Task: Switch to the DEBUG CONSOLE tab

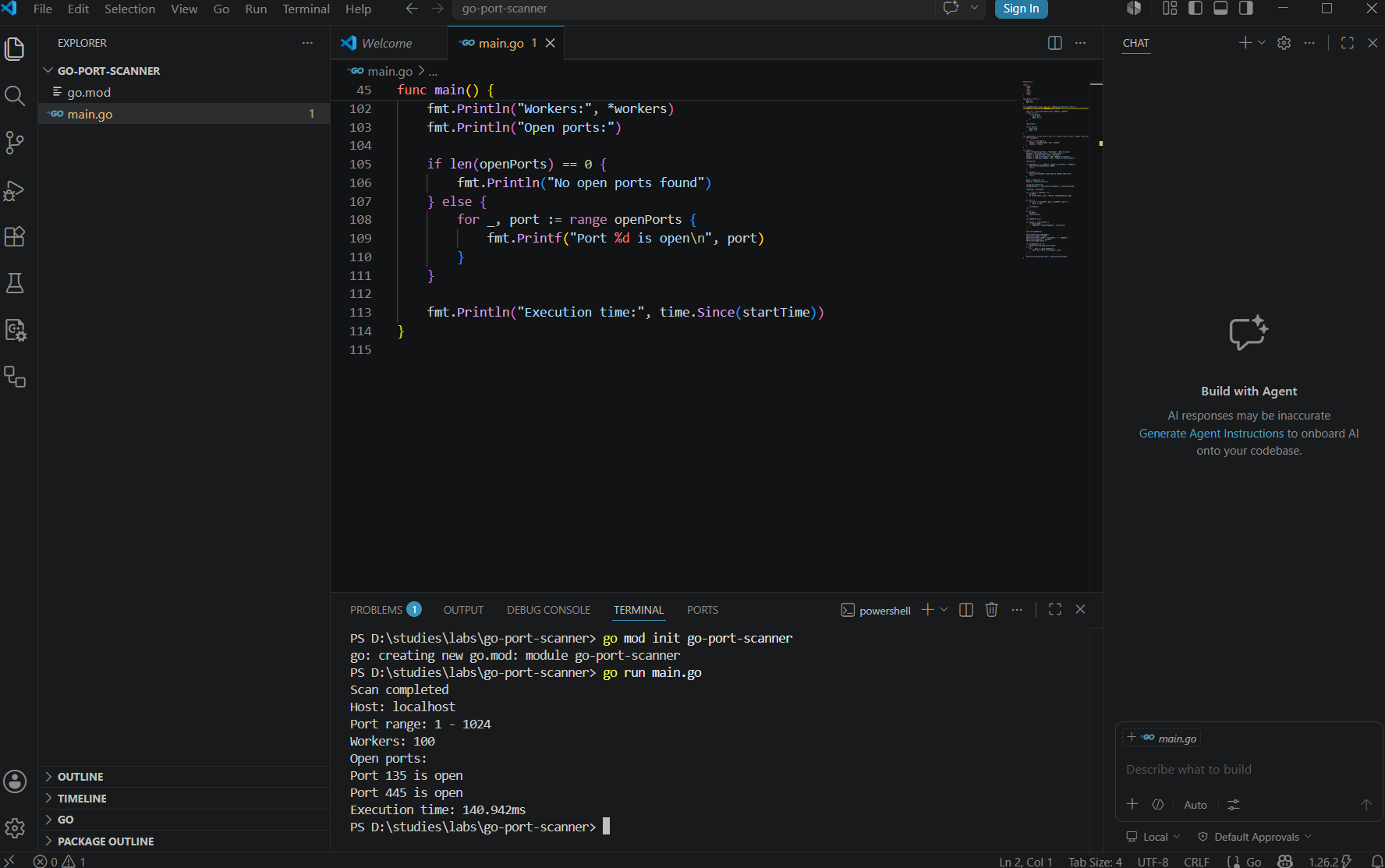Action: click(x=548, y=610)
